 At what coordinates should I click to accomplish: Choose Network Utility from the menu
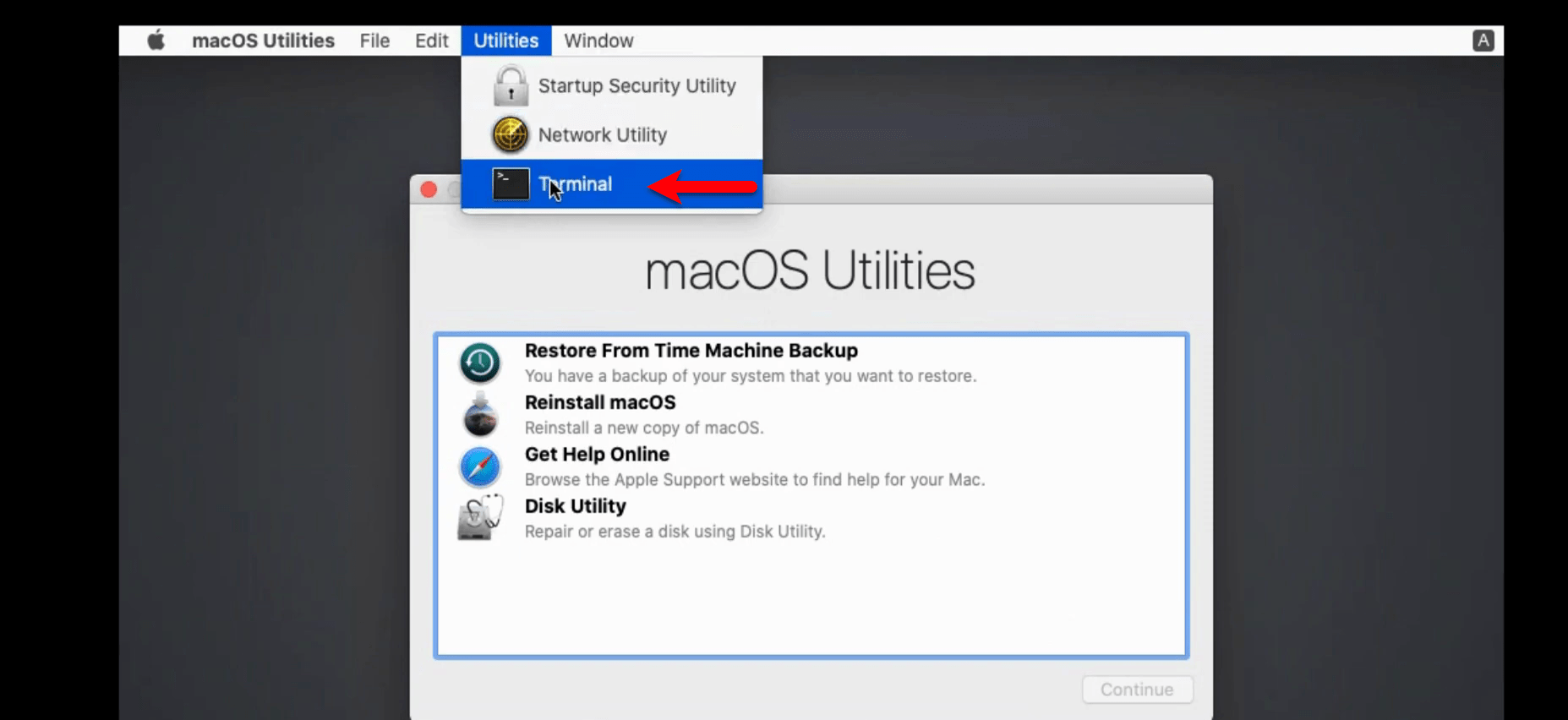click(x=611, y=134)
